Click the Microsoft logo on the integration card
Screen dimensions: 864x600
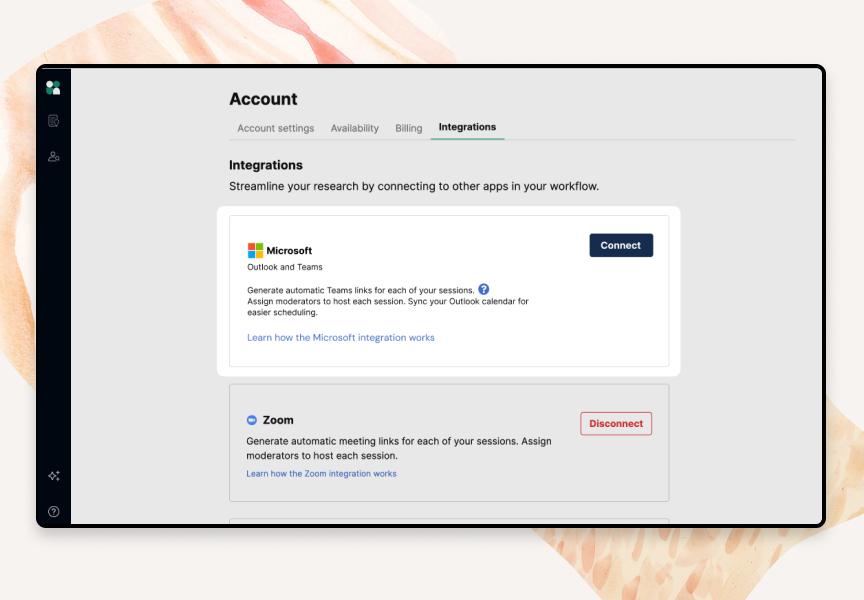coord(254,249)
